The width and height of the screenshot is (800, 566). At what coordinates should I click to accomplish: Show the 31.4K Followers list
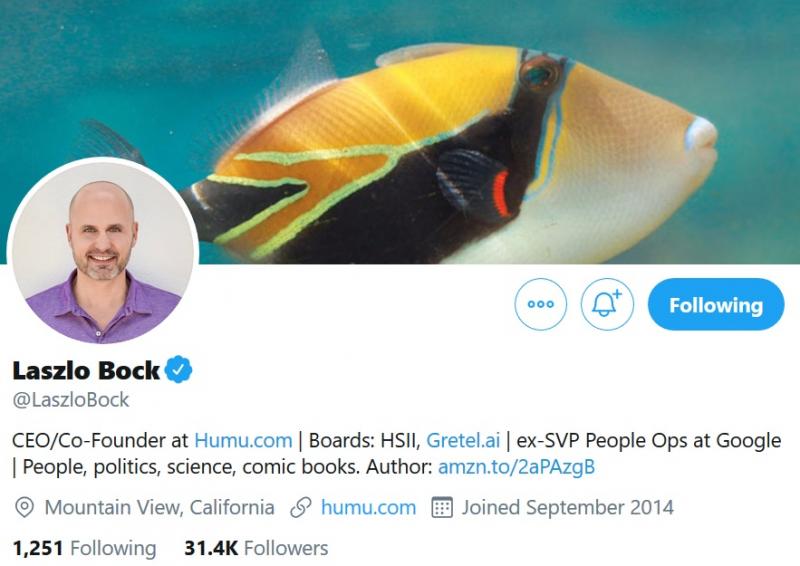coord(256,548)
